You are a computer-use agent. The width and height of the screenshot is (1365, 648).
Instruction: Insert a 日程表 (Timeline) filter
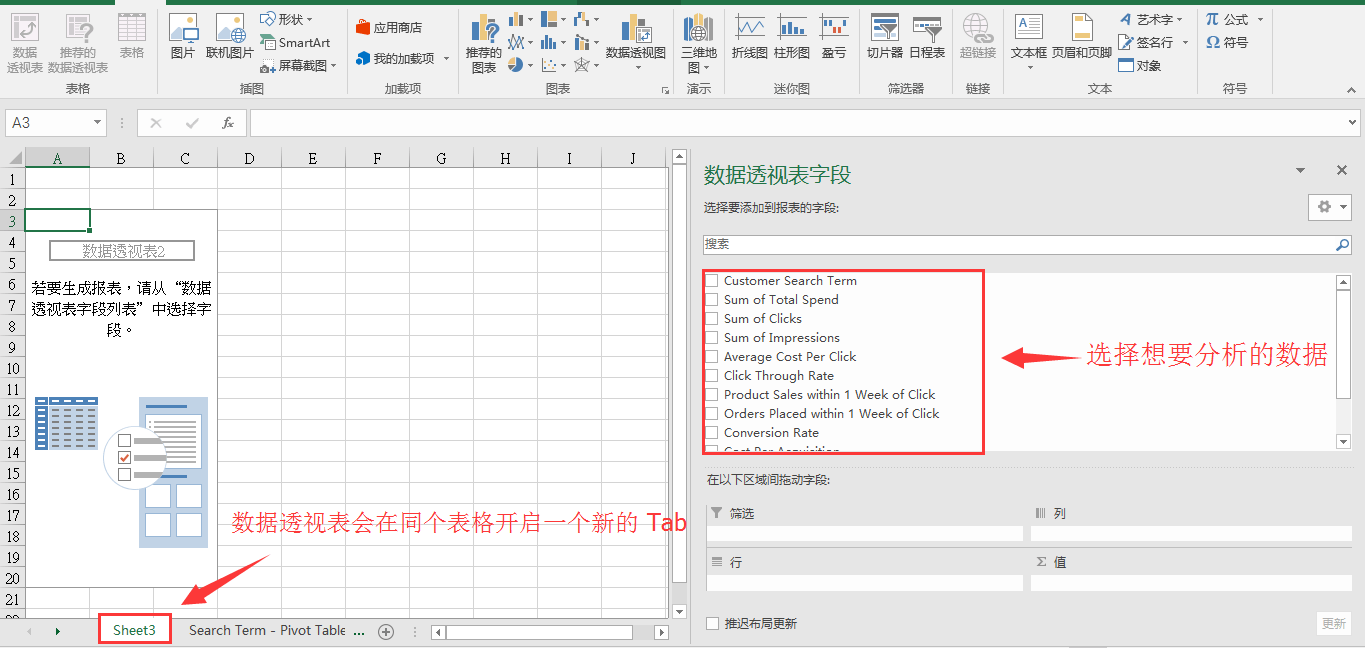(927, 36)
